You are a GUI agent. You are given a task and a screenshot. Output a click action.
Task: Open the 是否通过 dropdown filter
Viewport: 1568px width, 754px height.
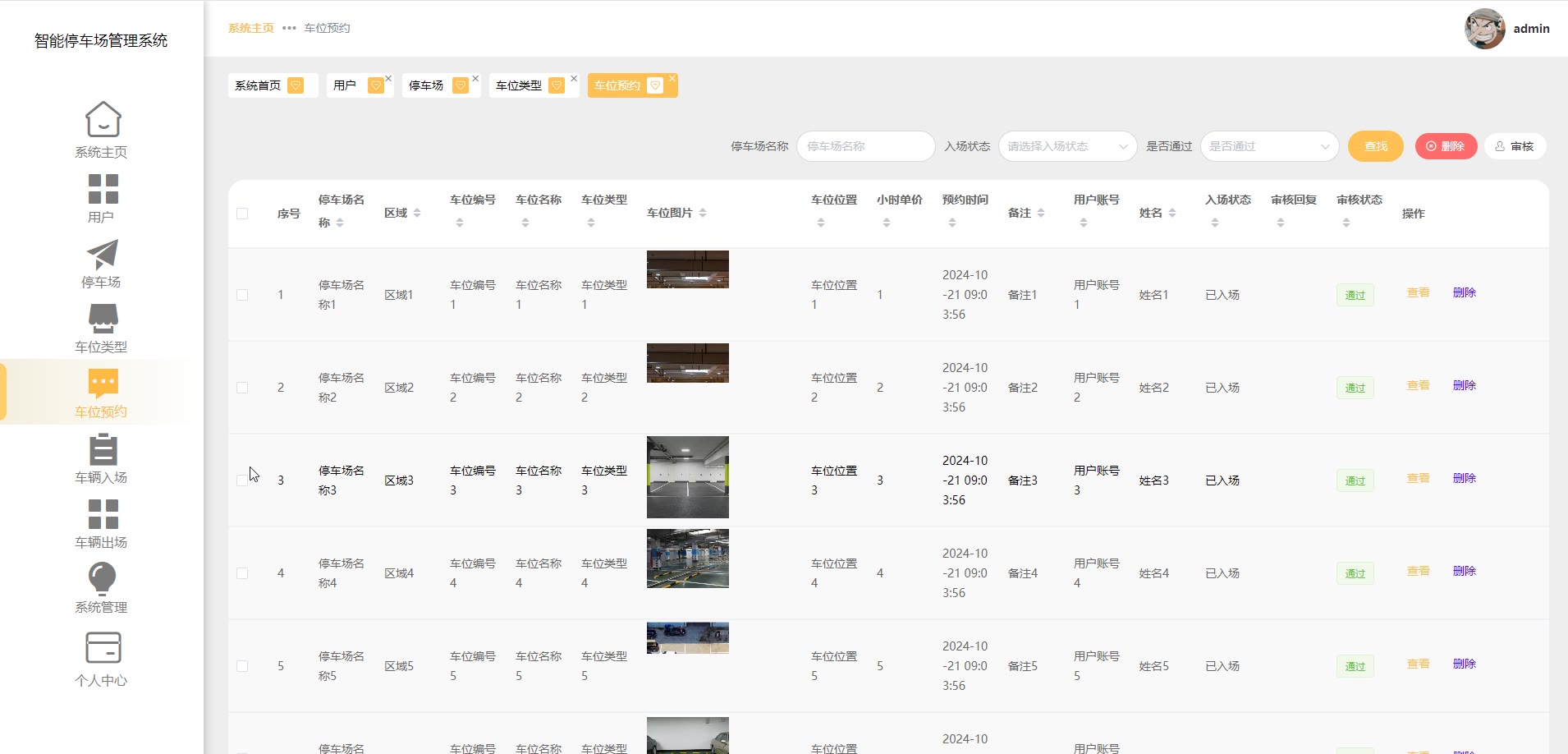[x=1269, y=146]
